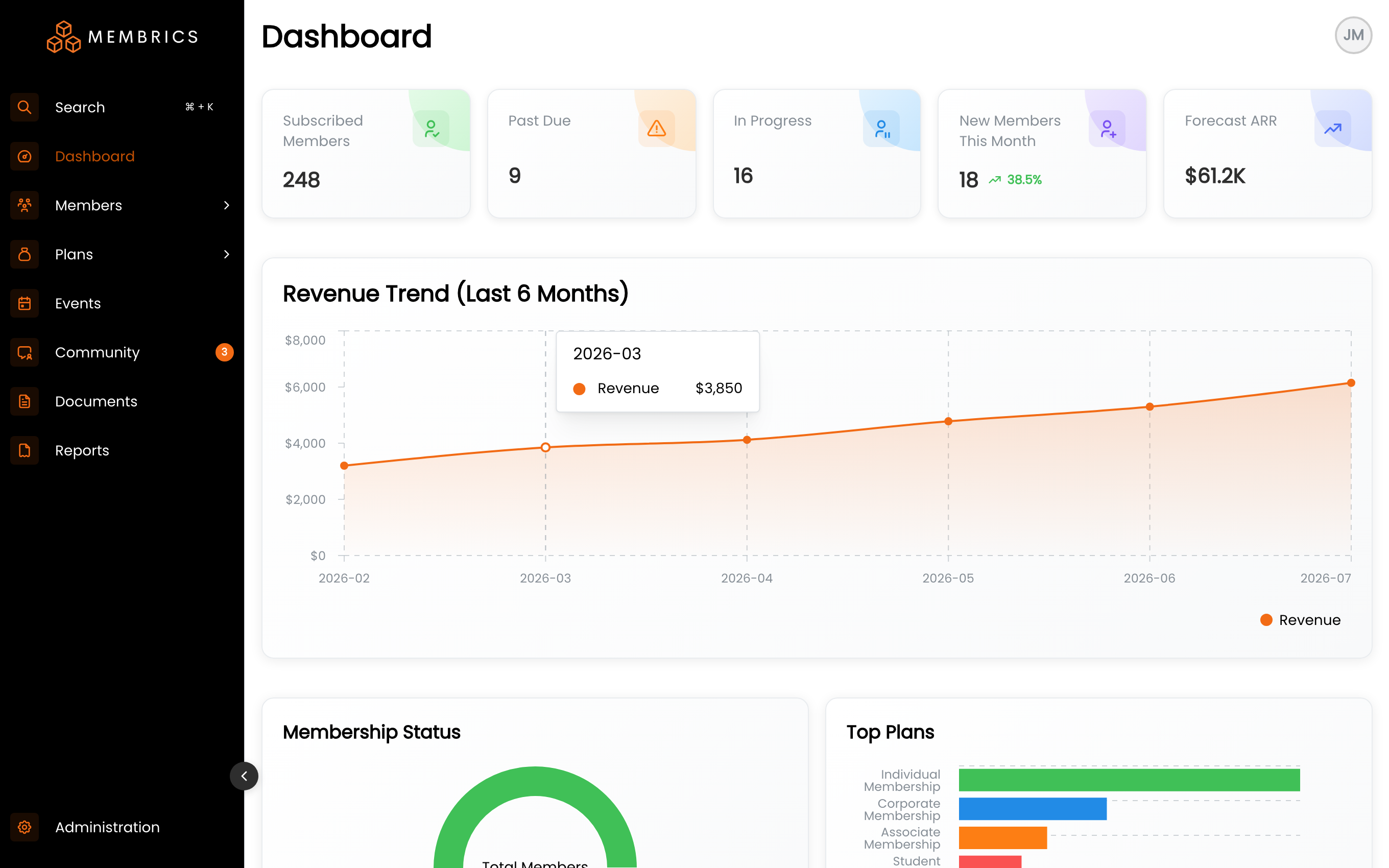The height and width of the screenshot is (868, 1389).
Task: Click the Subscribed Members check-user icon
Action: click(431, 129)
